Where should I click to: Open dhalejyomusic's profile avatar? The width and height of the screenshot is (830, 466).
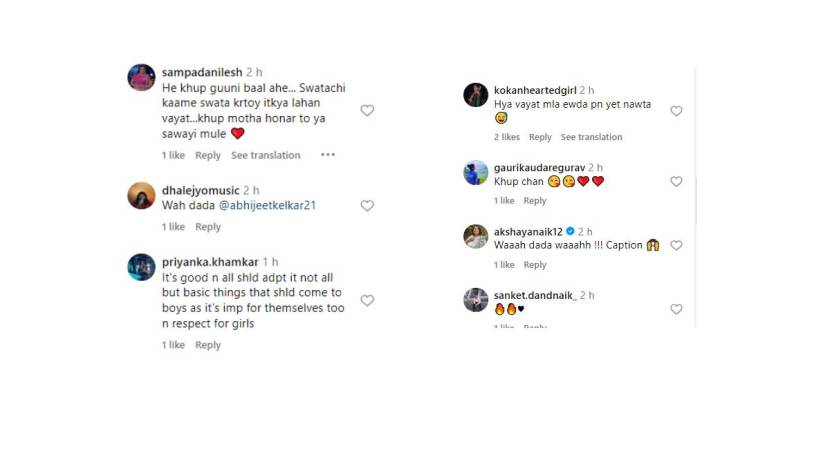point(141,196)
